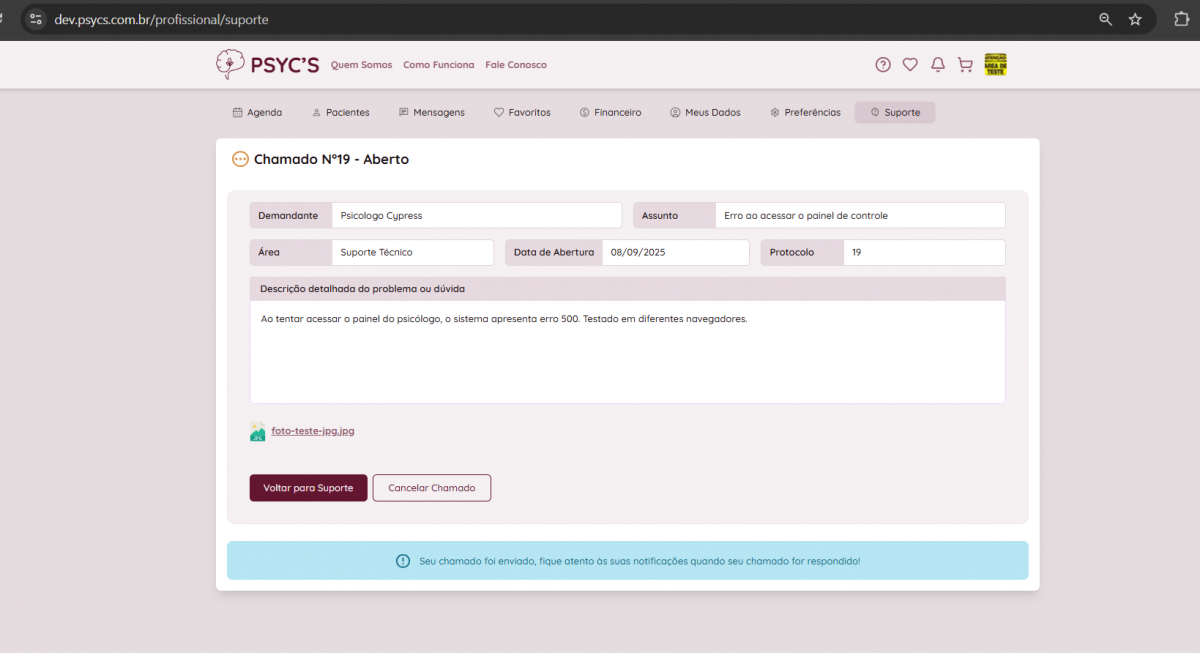This screenshot has width=1200, height=653.
Task: Click the Assunto input field
Action: tap(860, 216)
